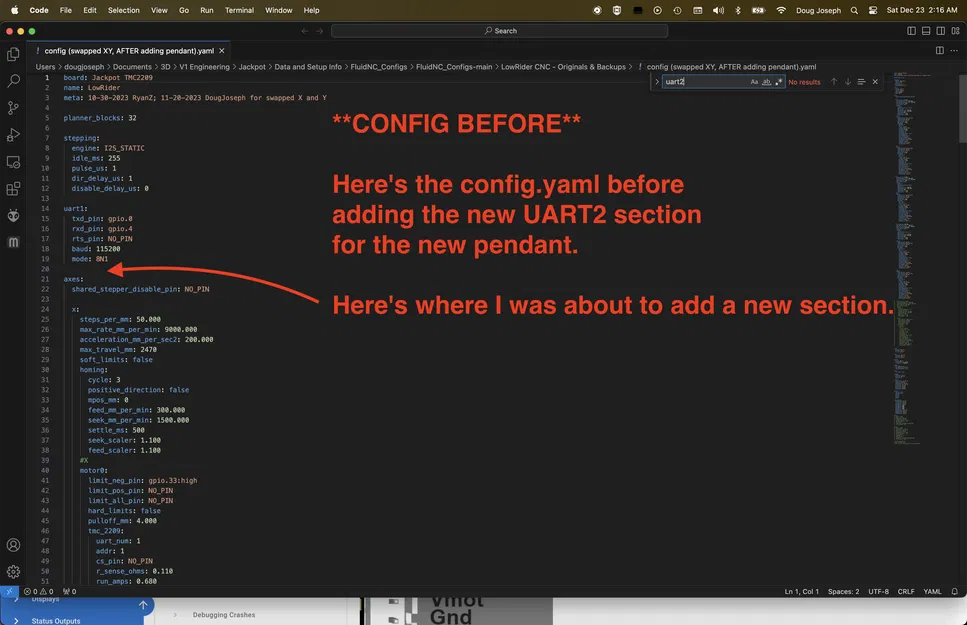Change line endings via CRLF
This screenshot has width=967, height=625.
click(906, 591)
